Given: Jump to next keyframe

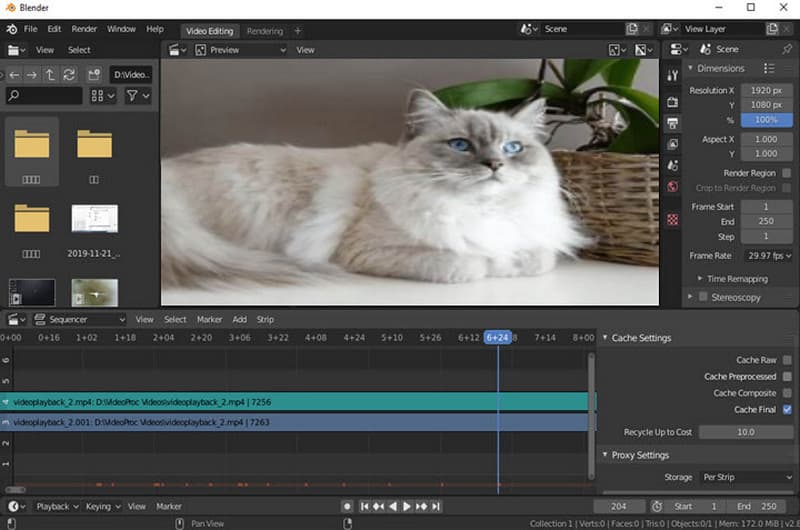Looking at the screenshot, I should [421, 507].
